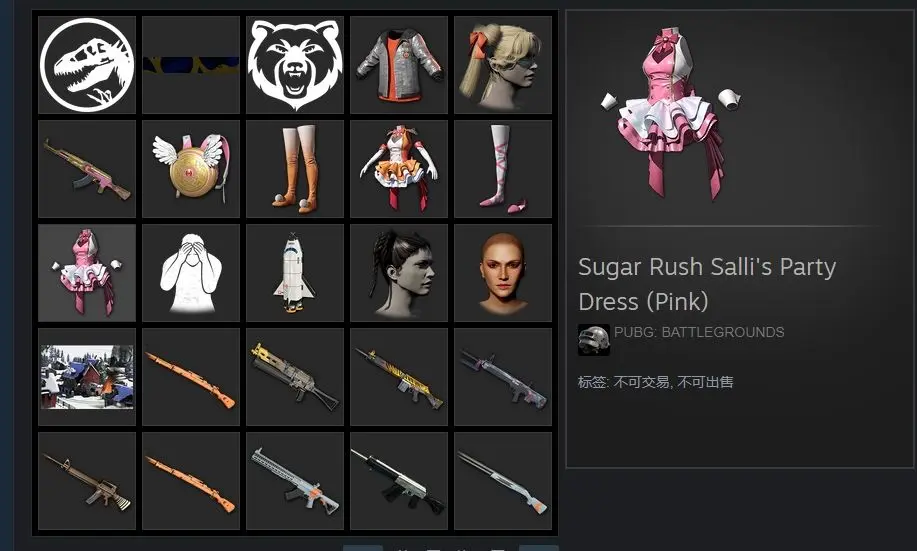
Task: Select the blonde ponytail hair item
Action: (503, 65)
